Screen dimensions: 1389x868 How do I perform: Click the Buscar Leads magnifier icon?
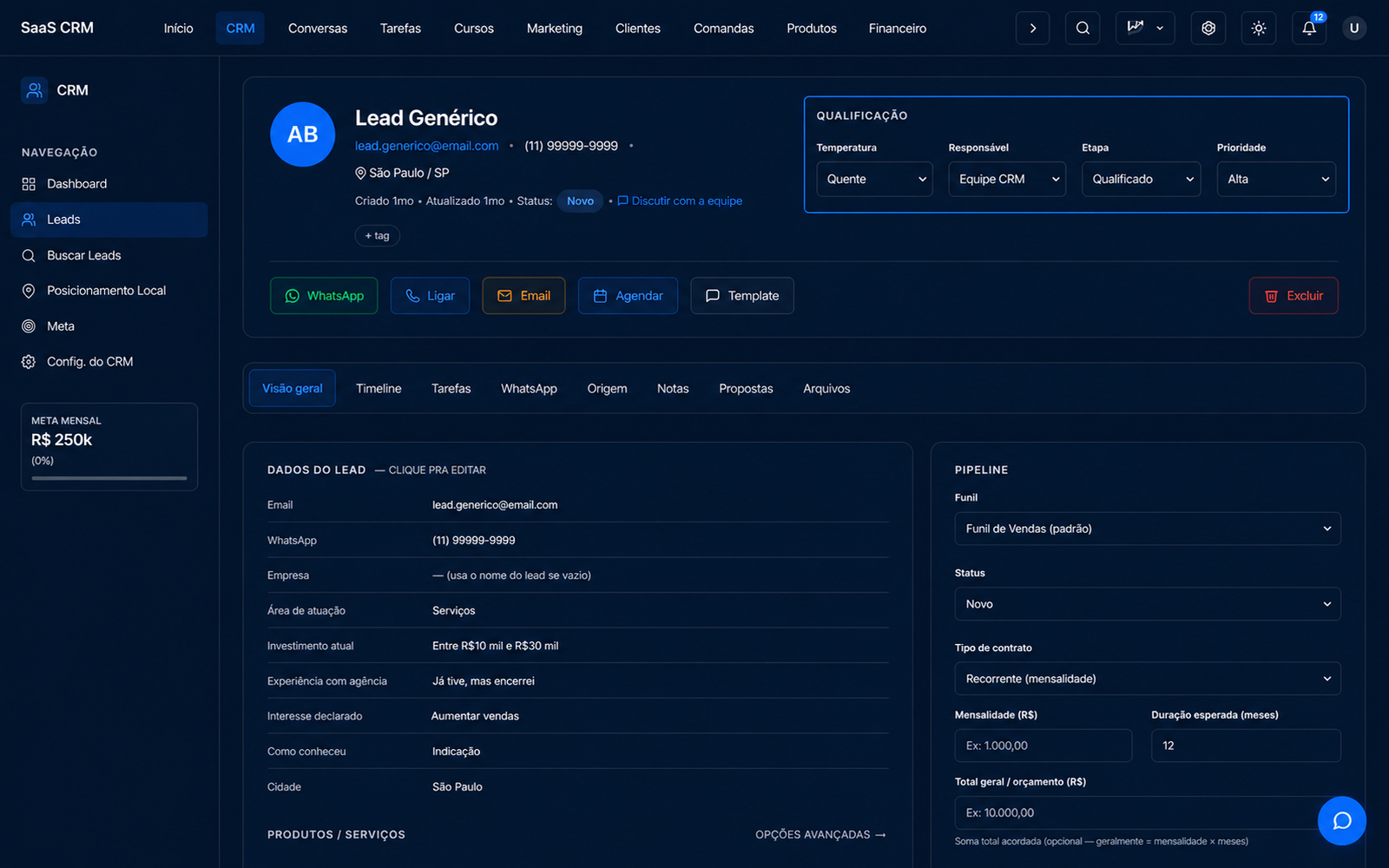coord(29,255)
